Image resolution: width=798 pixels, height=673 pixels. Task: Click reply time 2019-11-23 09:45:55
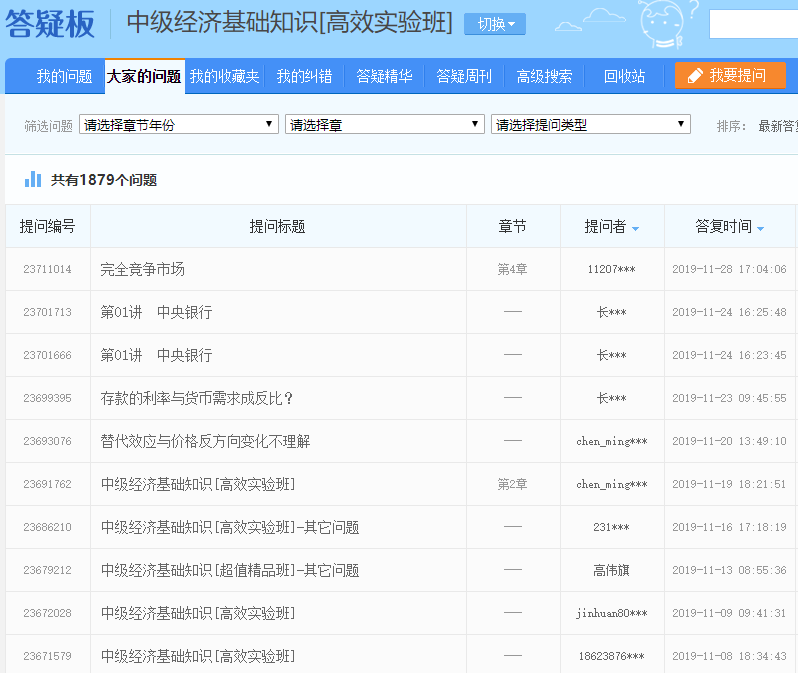[729, 398]
